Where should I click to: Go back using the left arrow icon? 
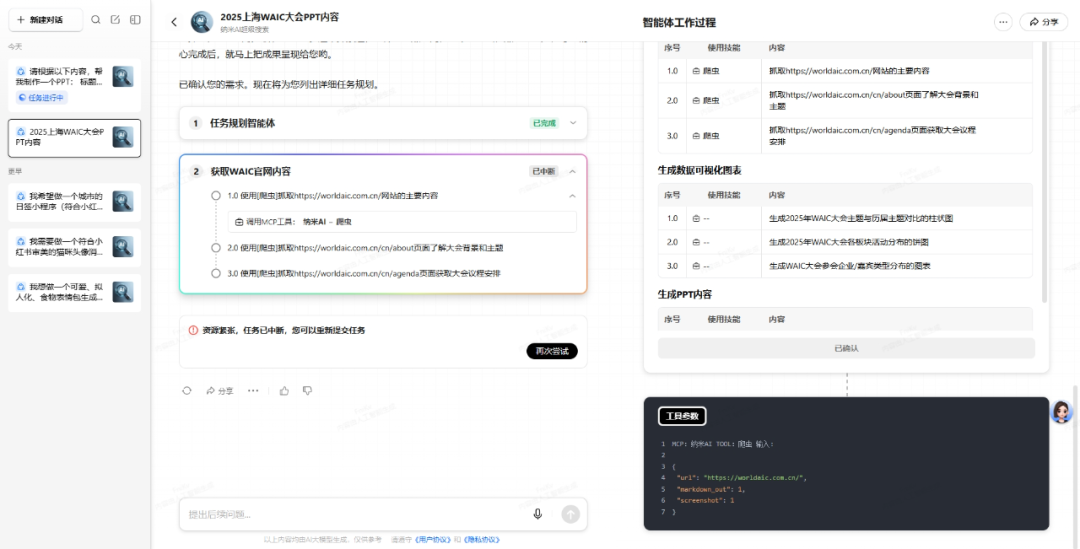pyautogui.click(x=174, y=22)
